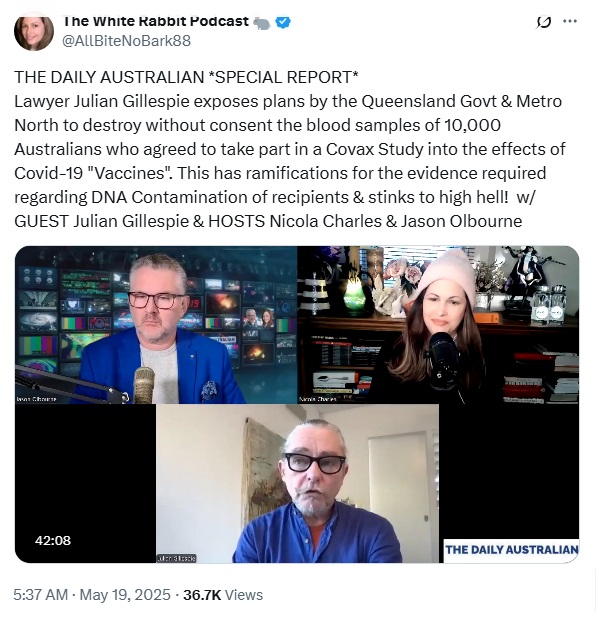This screenshot has width=596, height=618.
Task: Click the rabbit emoji beside the display name
Action: click(x=262, y=23)
